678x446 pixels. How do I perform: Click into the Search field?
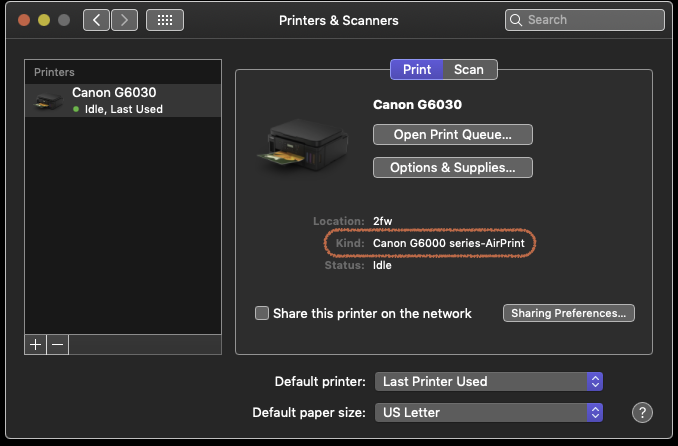590,20
